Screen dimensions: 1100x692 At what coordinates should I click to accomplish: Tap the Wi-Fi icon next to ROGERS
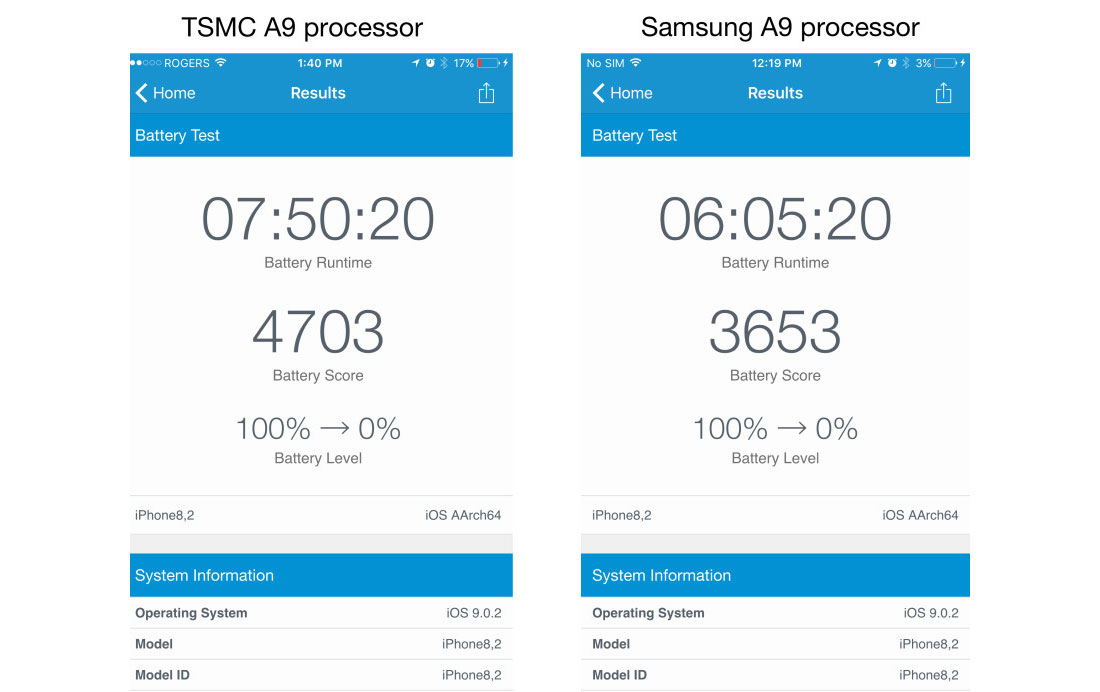220,62
